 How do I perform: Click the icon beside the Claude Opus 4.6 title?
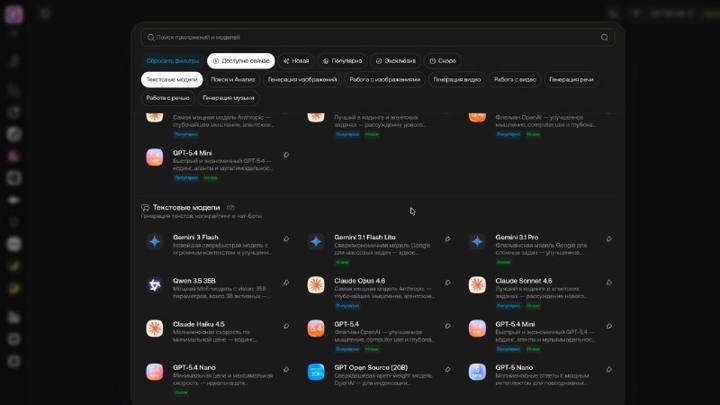tap(316, 285)
